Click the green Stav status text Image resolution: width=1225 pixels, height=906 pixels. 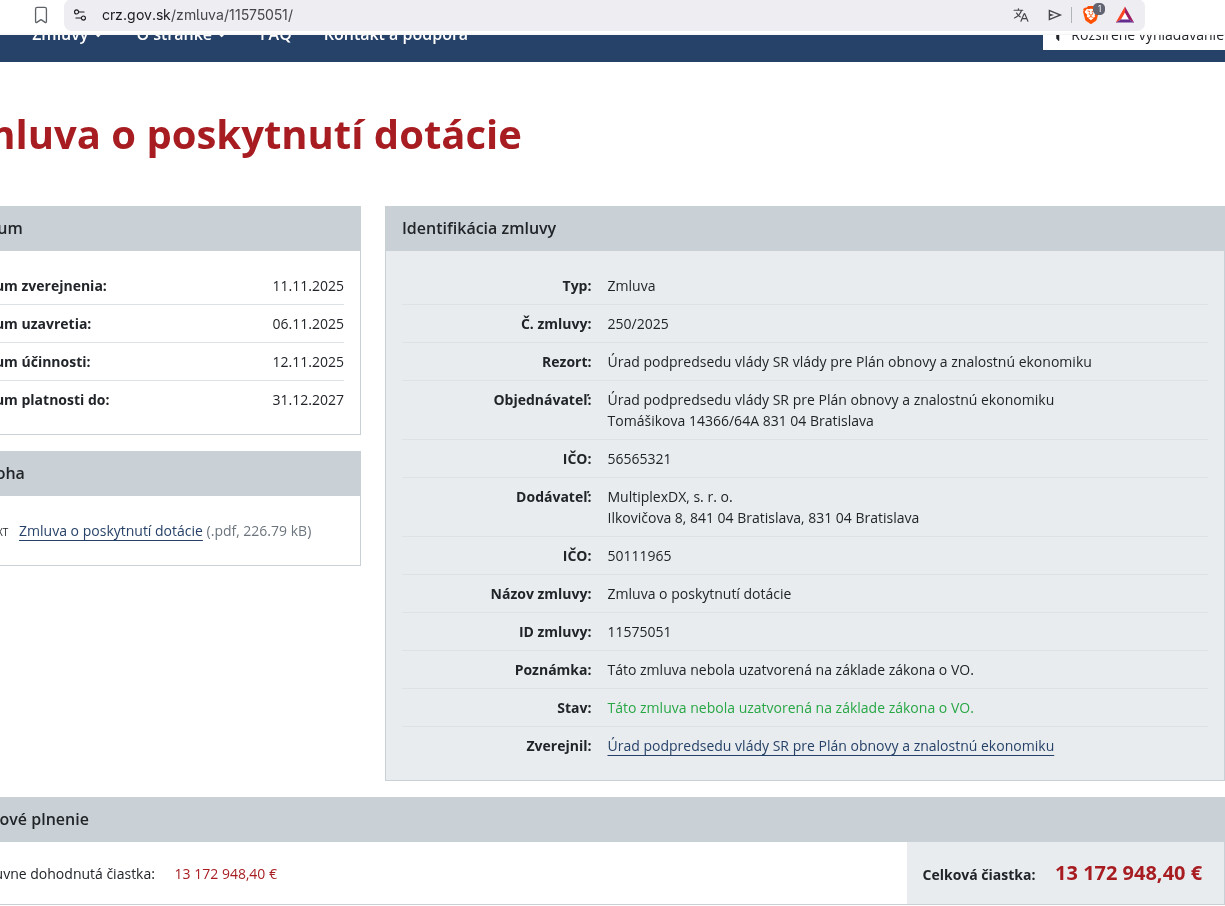tap(790, 708)
